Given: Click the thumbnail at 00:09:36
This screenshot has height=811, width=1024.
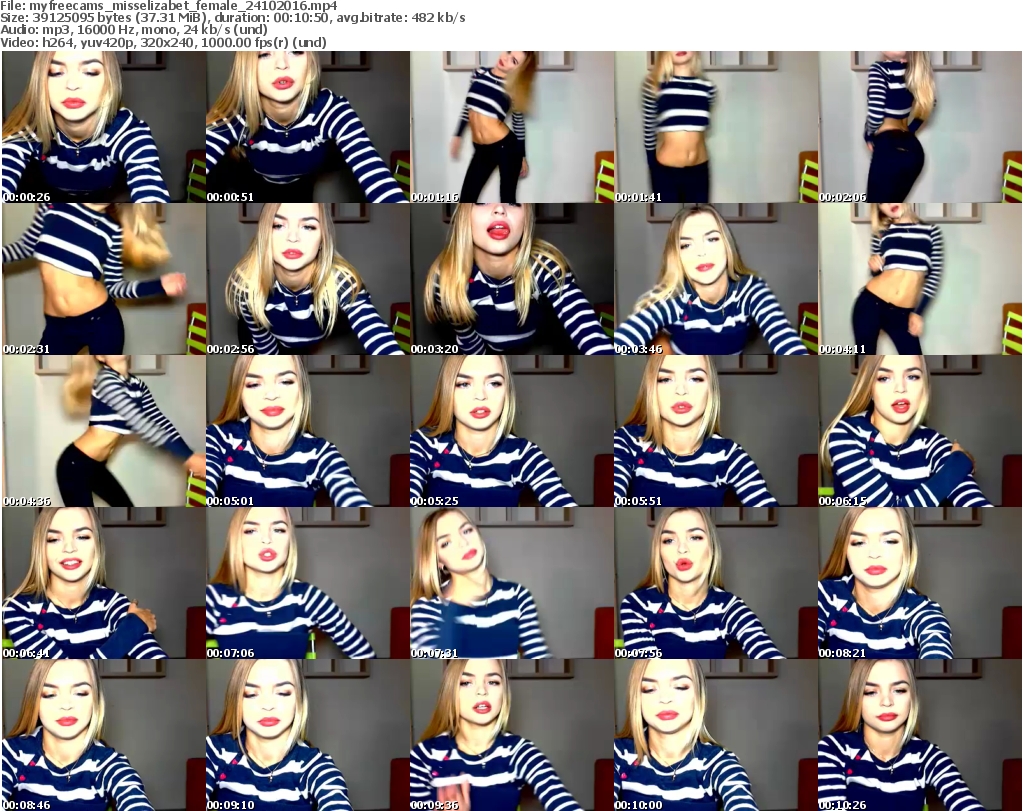Looking at the screenshot, I should (511, 735).
